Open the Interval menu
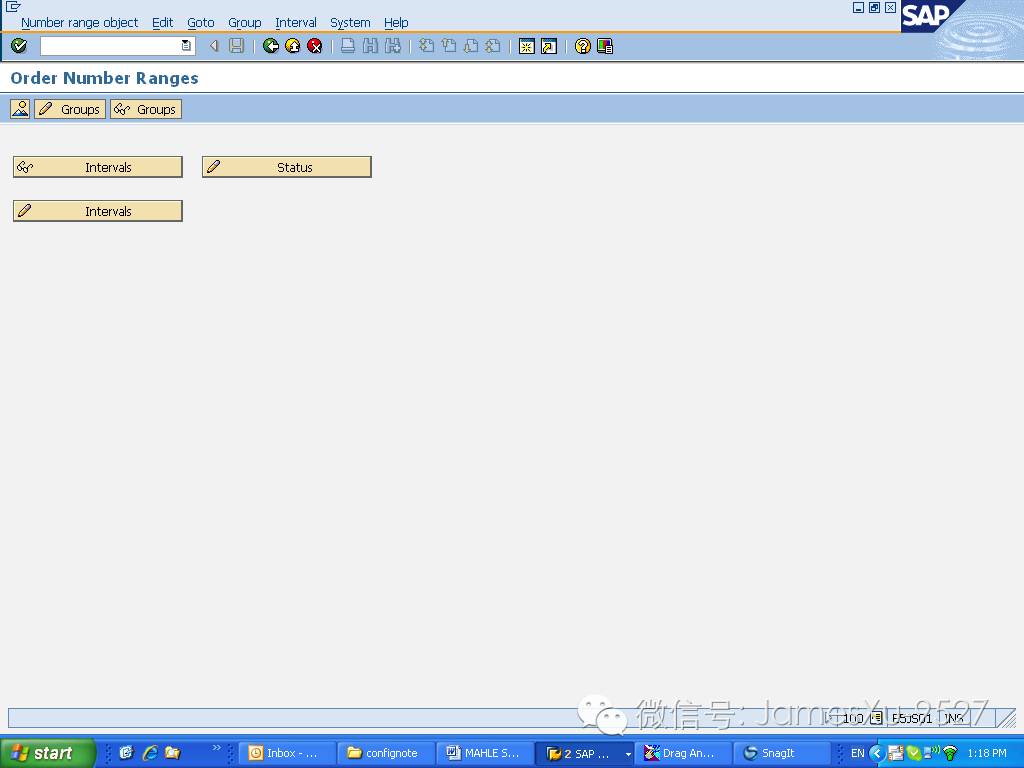1024x768 pixels. [296, 23]
